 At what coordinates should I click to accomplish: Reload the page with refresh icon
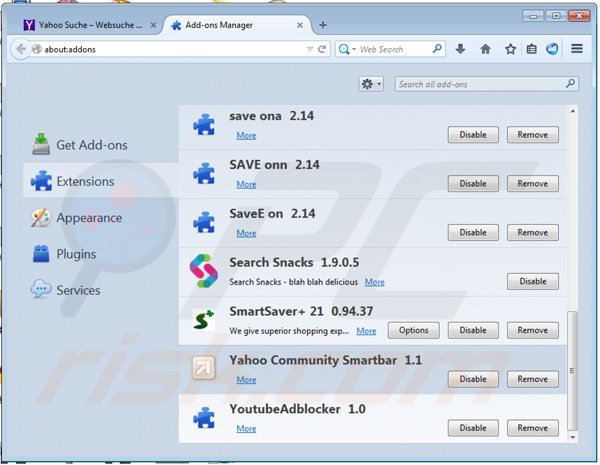click(323, 49)
